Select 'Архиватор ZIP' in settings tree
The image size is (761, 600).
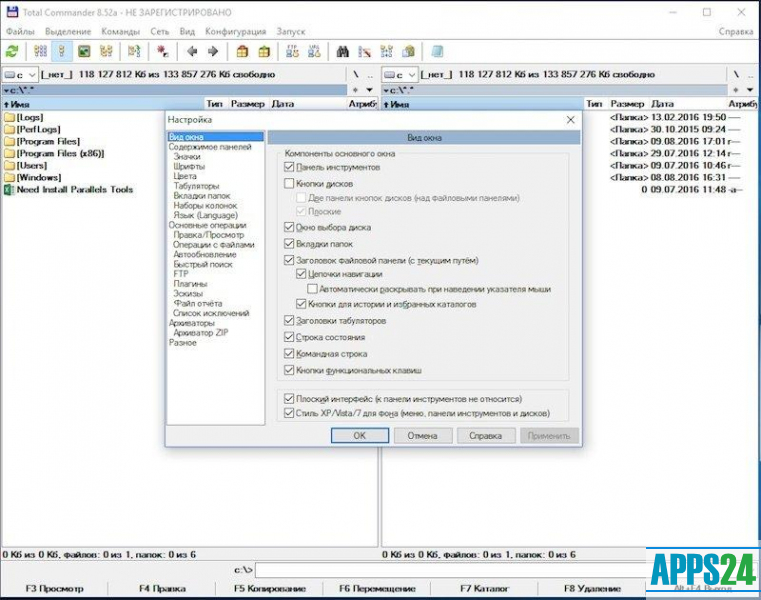click(x=200, y=333)
